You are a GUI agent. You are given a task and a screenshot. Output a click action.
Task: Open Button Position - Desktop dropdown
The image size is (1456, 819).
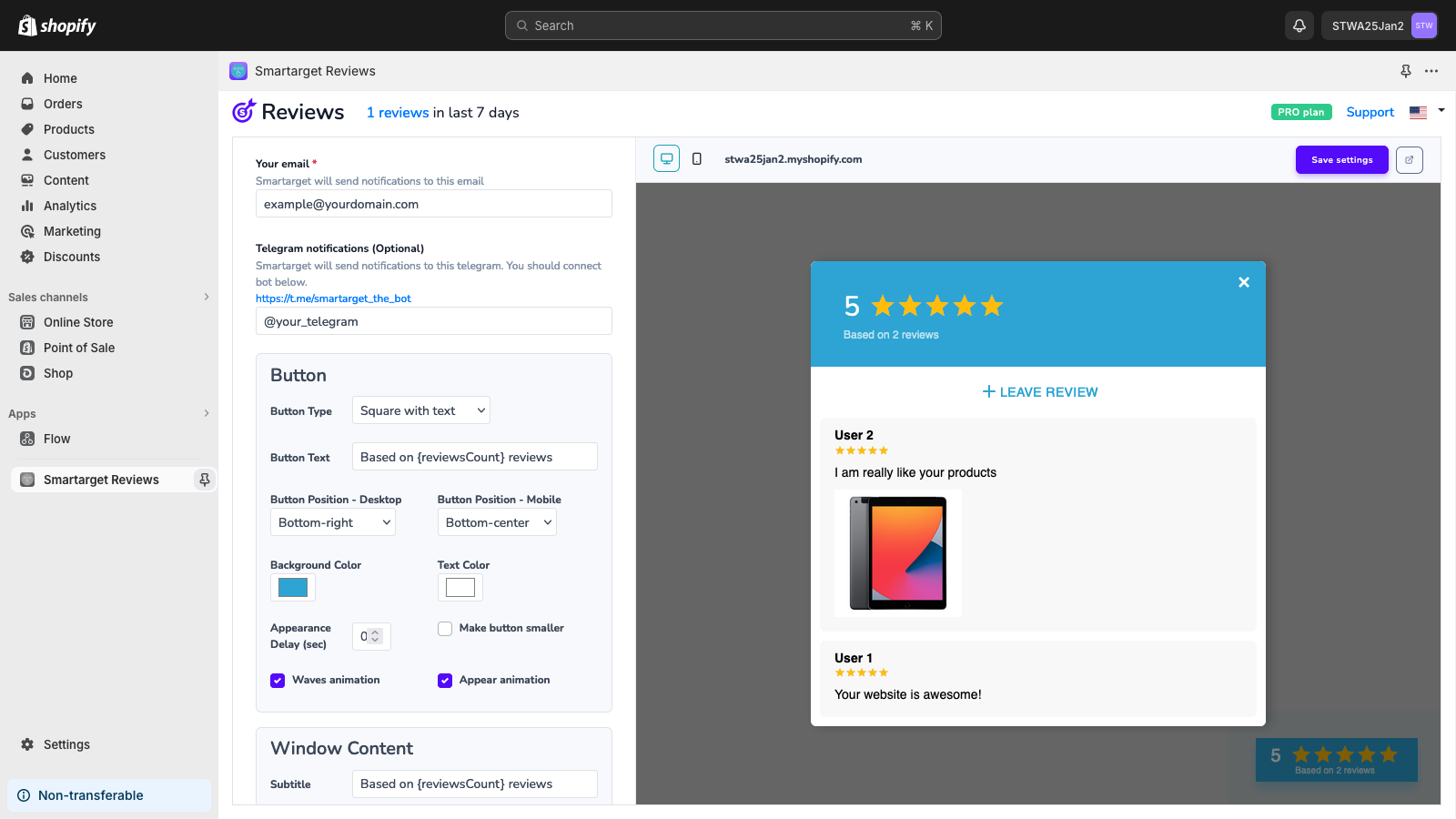333,522
